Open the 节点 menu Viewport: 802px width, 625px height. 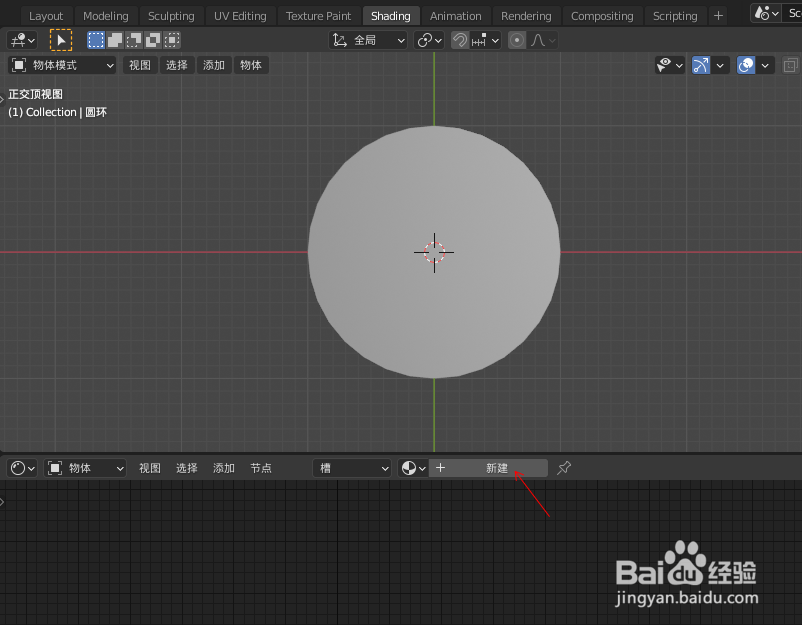[x=261, y=468]
